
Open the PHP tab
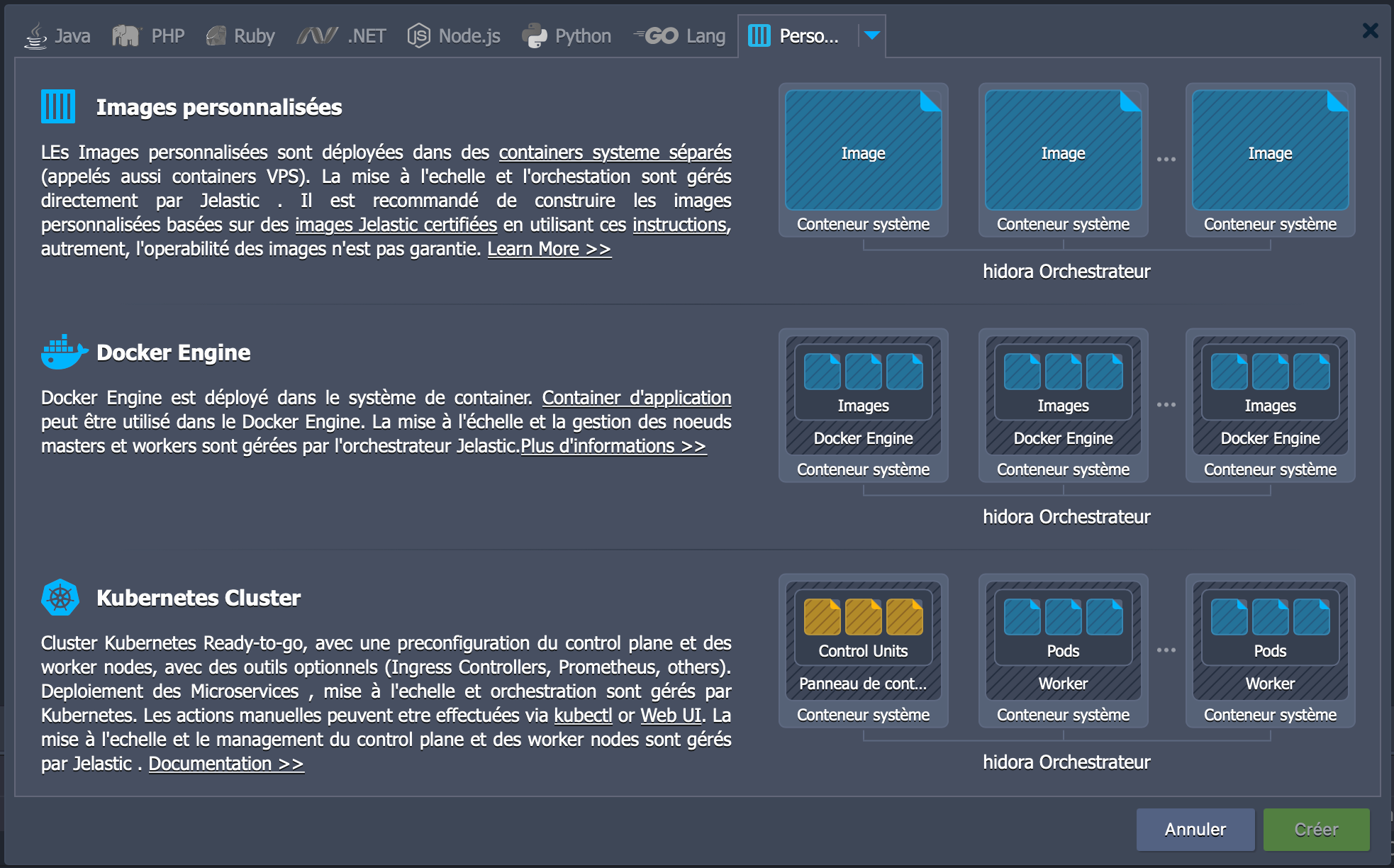click(x=149, y=35)
